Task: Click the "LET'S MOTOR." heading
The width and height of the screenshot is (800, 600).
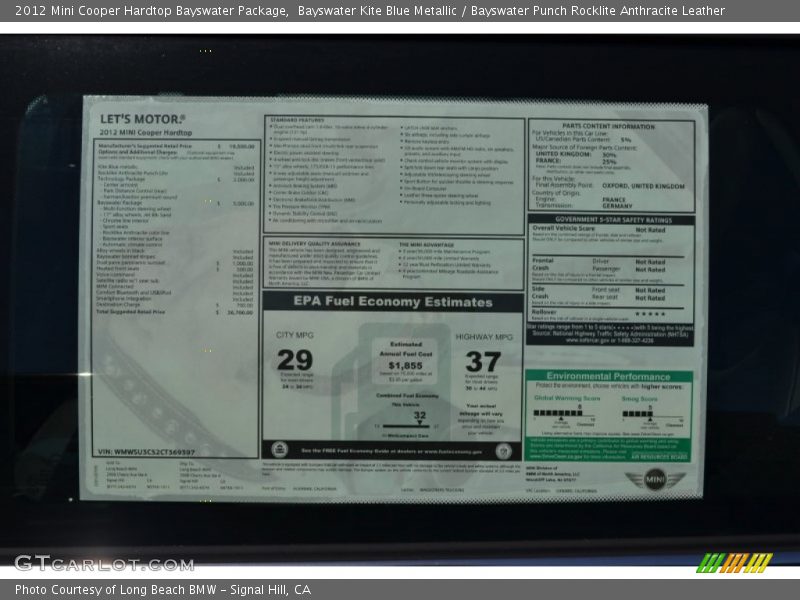Action: click(142, 119)
